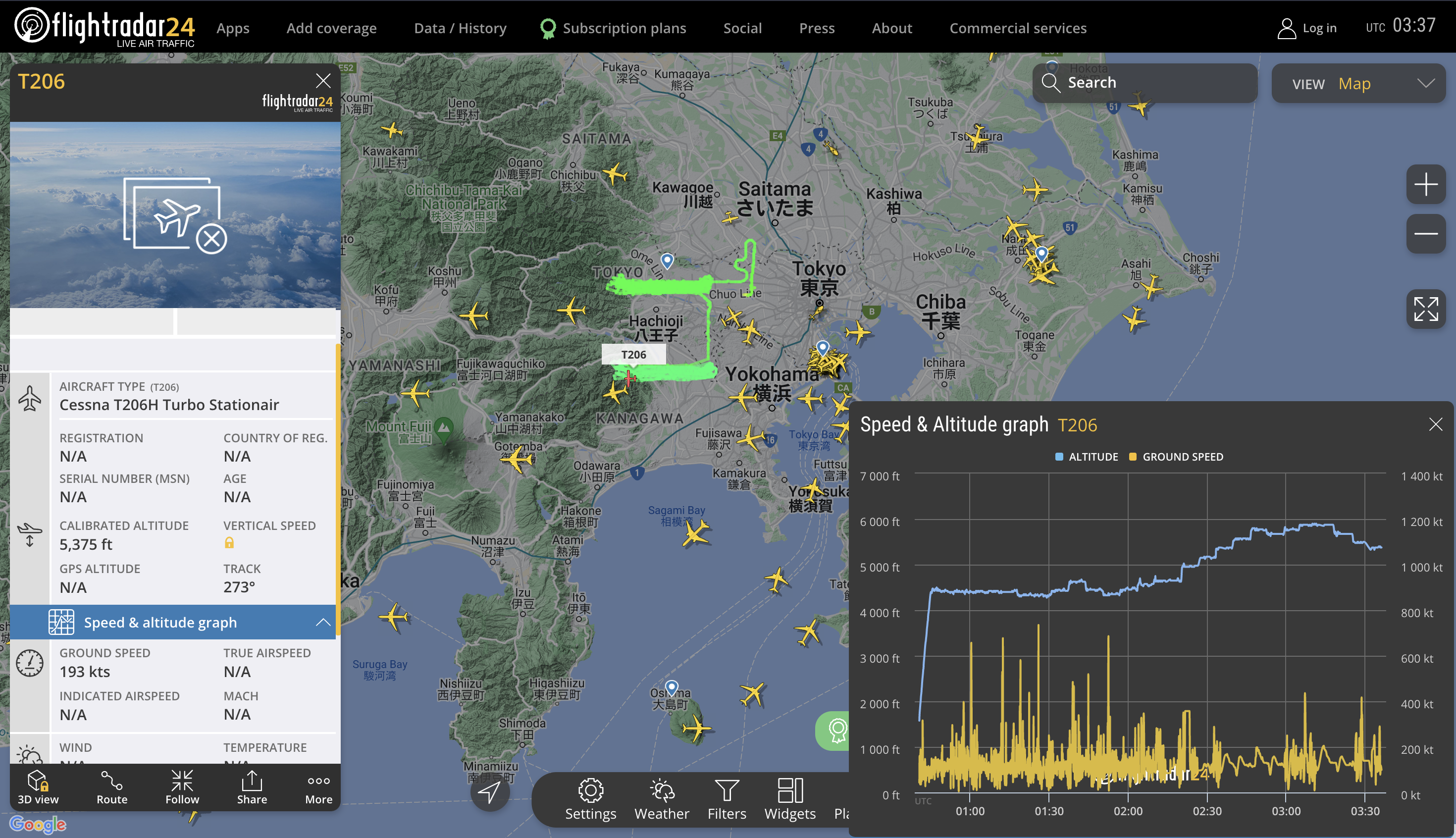Image resolution: width=1456 pixels, height=838 pixels.
Task: Click the '193 kts' ground speed value
Action: [85, 672]
